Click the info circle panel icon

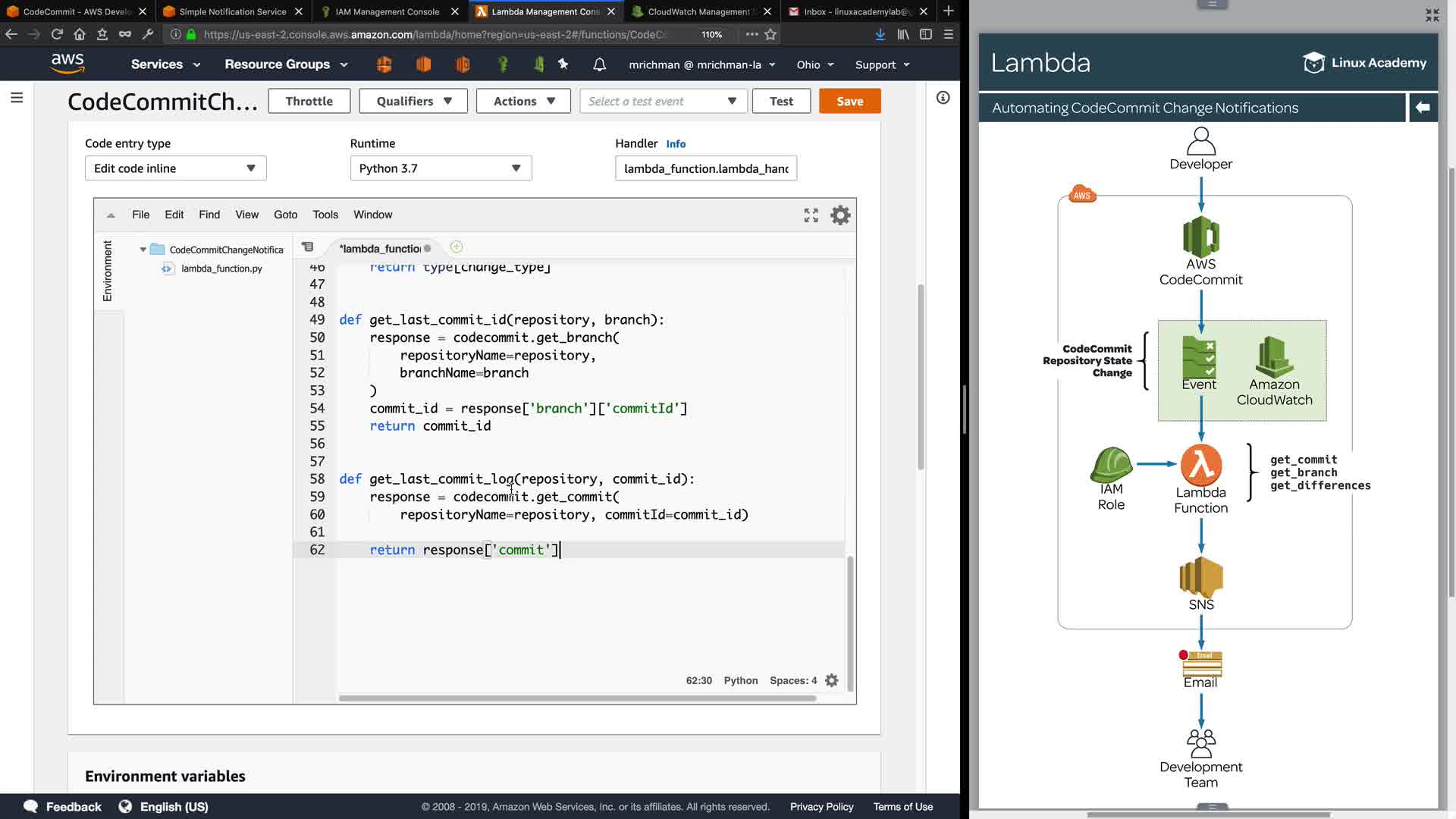click(x=943, y=98)
